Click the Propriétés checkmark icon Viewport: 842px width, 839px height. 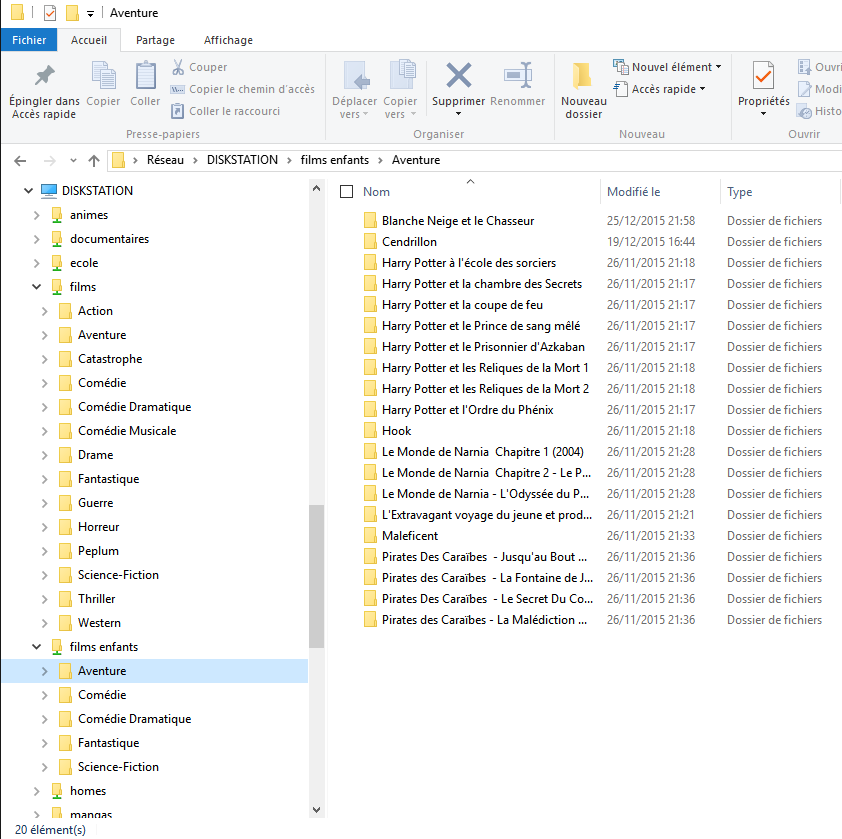pos(763,75)
